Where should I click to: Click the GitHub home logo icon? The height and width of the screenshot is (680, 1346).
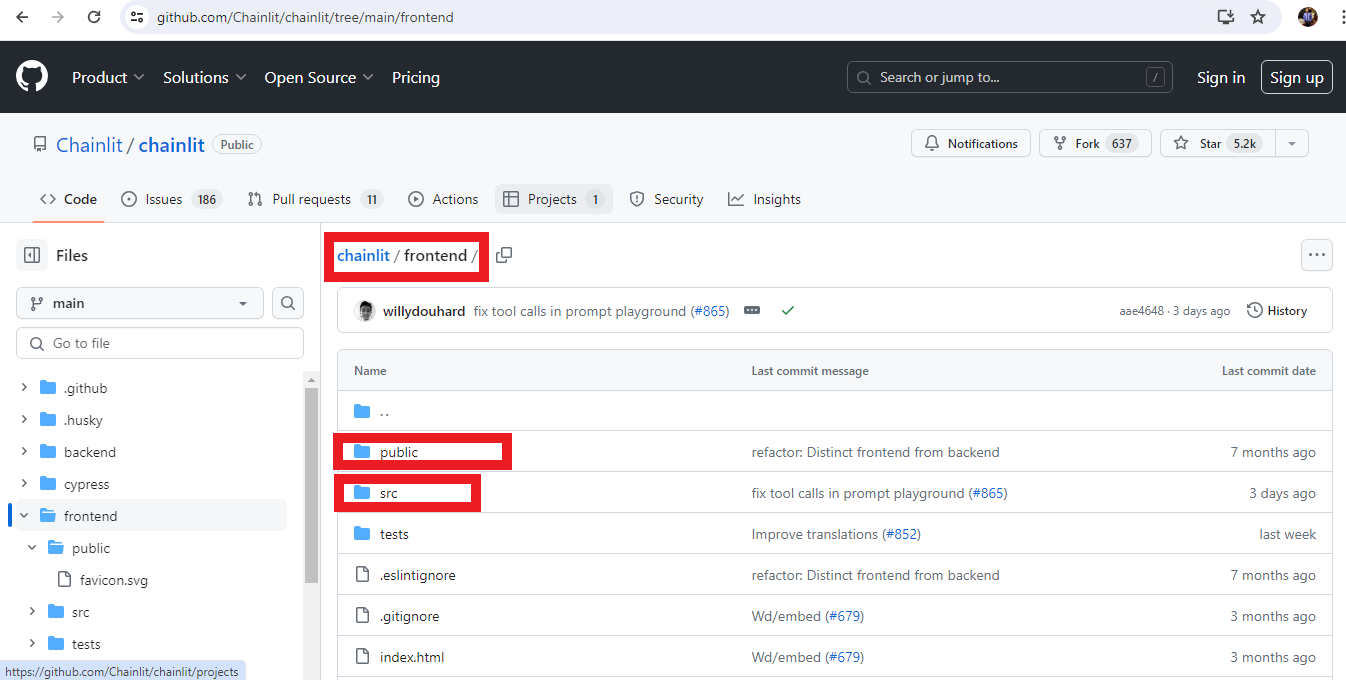31,76
